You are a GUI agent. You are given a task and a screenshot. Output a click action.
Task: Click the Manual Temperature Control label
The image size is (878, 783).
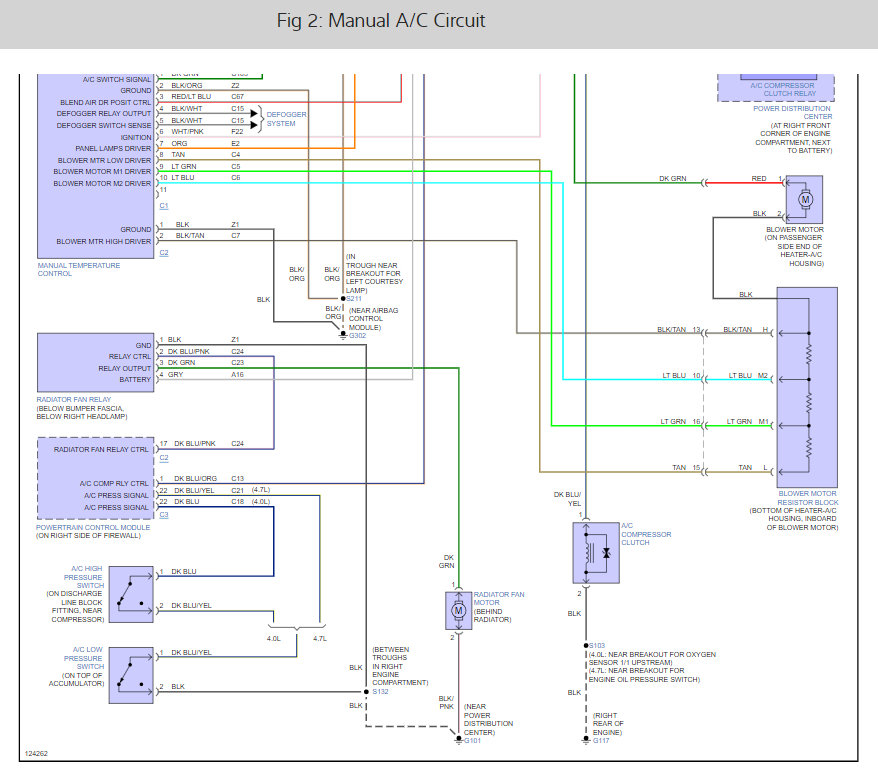coord(79,269)
